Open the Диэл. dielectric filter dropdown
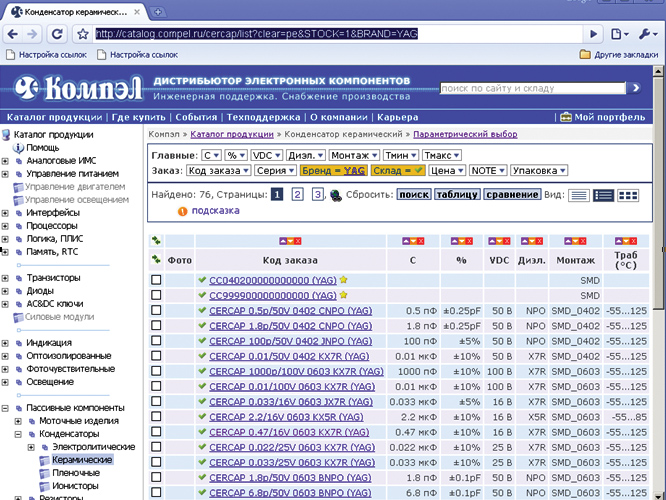This screenshot has width=666, height=500. click(x=306, y=155)
